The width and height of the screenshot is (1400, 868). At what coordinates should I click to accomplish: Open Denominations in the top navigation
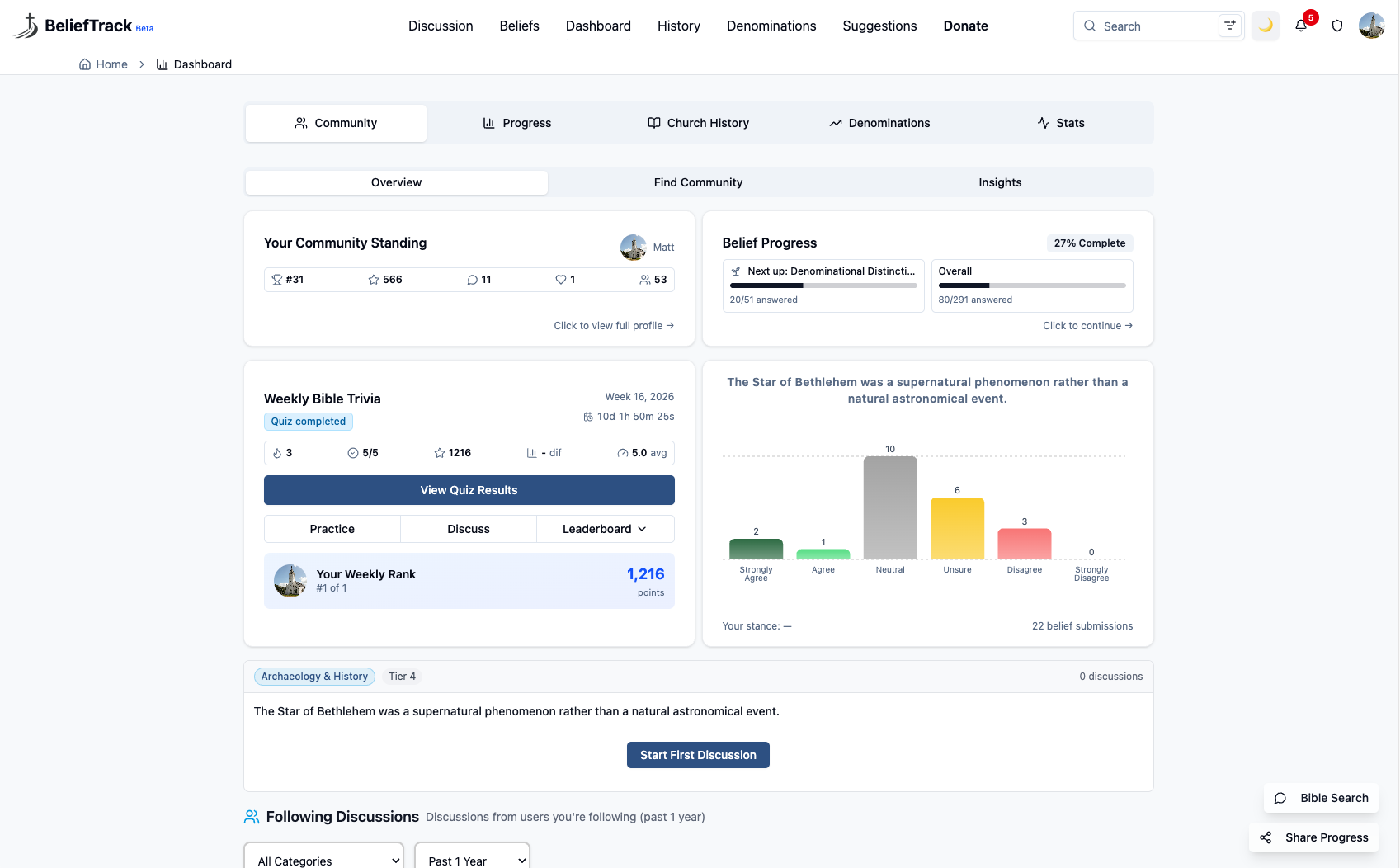pos(771,26)
